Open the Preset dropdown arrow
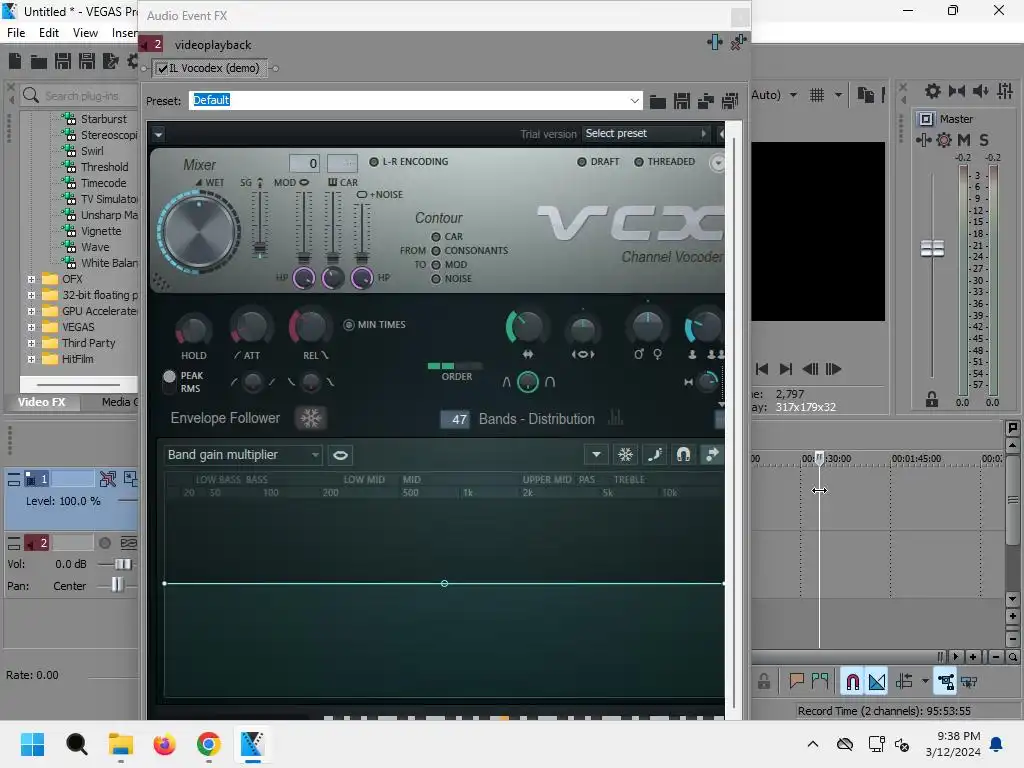The width and height of the screenshot is (1024, 768). point(634,101)
